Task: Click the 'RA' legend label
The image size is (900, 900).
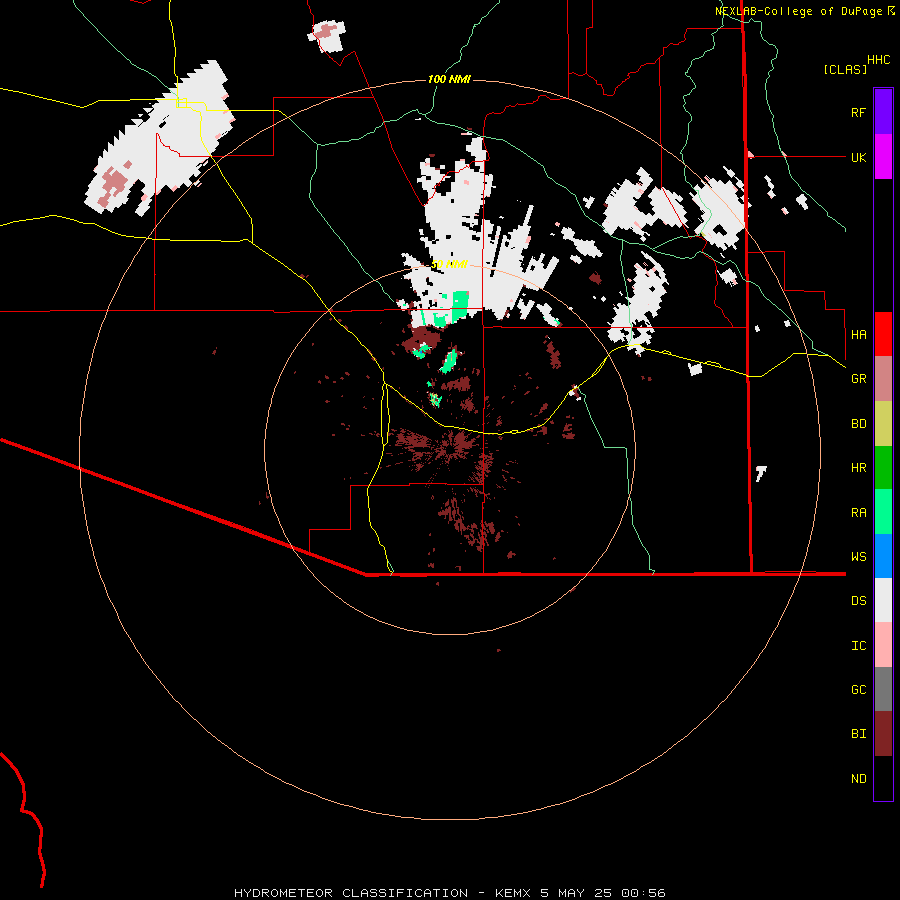Action: coord(858,513)
